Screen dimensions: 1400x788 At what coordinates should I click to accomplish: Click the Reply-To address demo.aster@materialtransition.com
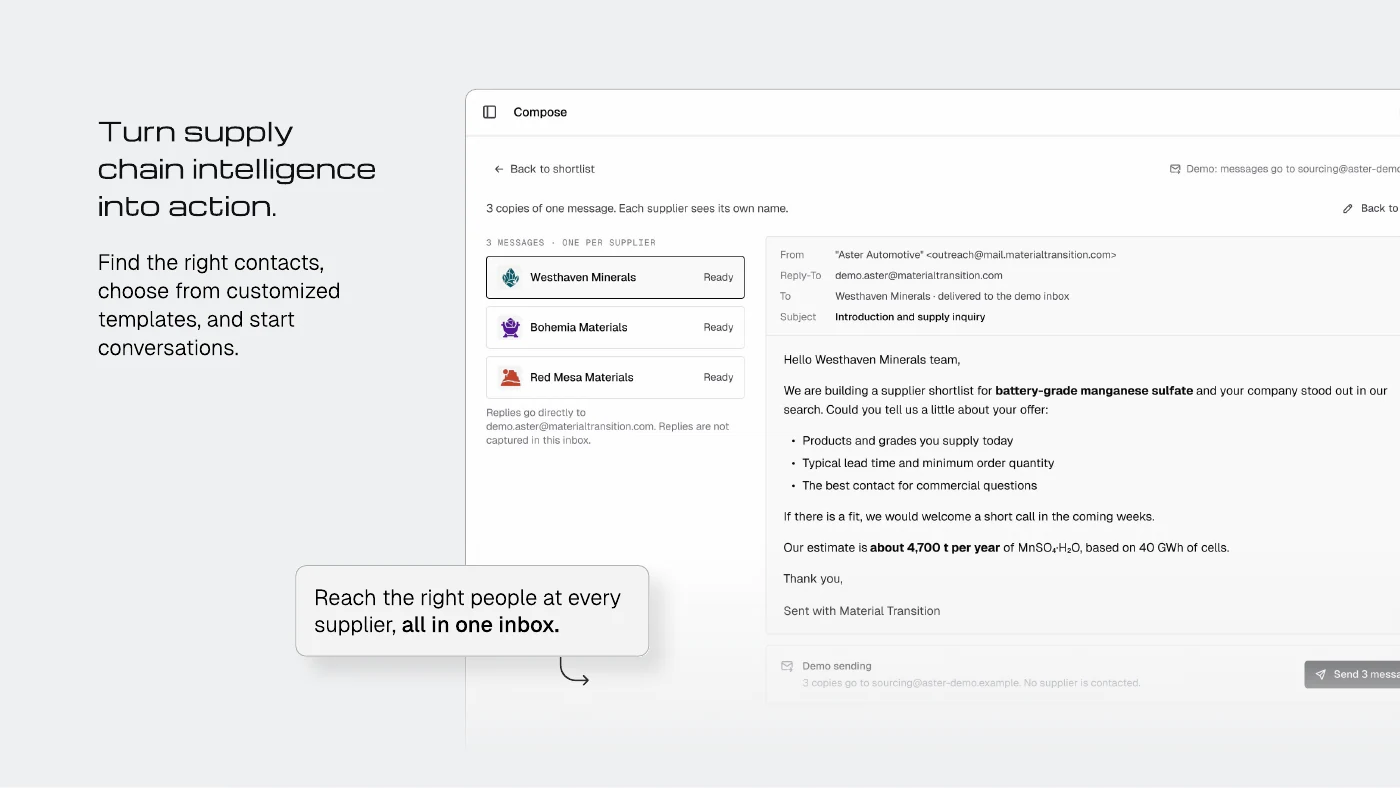pos(919,276)
